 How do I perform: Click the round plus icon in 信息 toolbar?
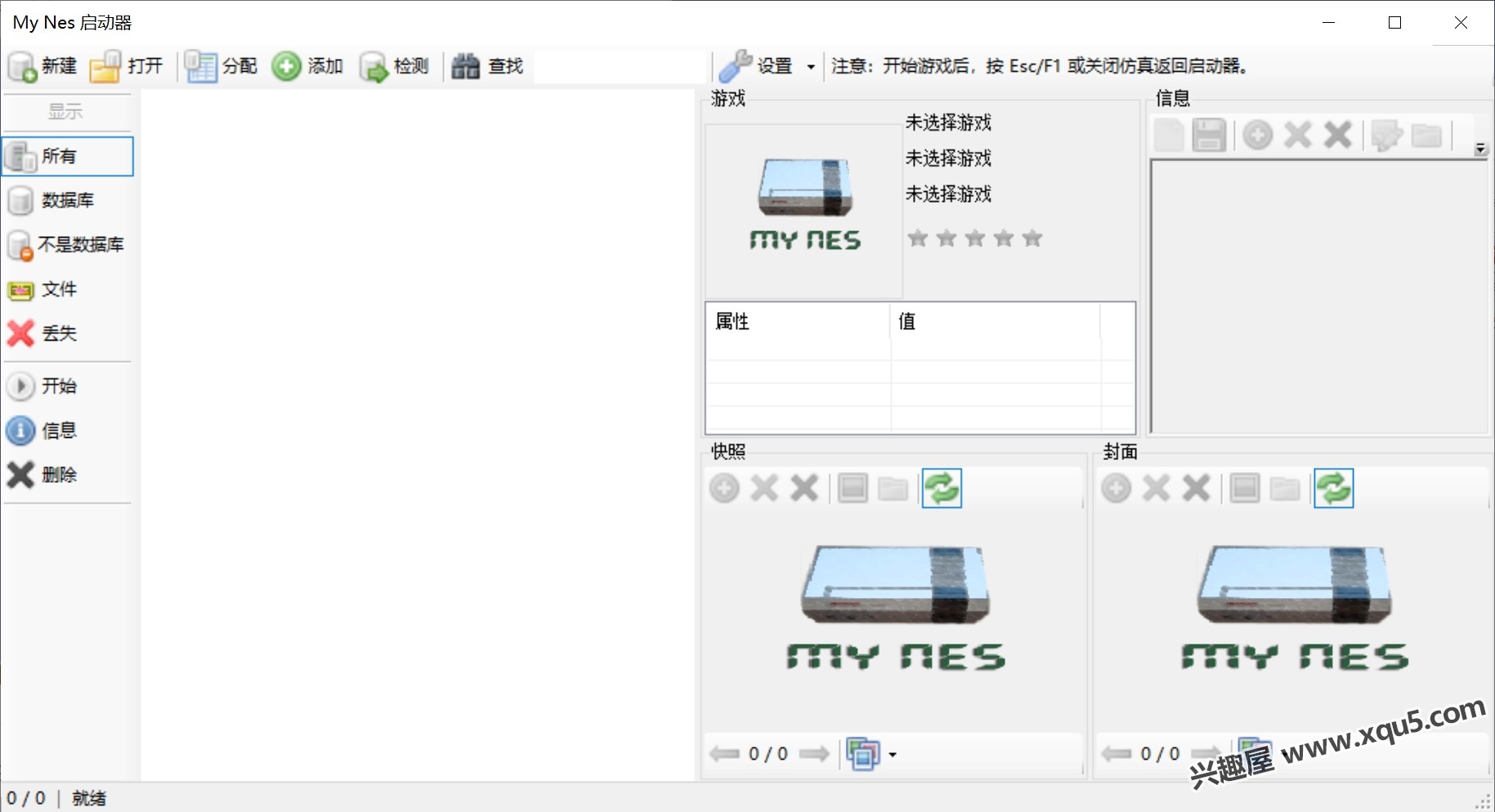(x=1258, y=135)
